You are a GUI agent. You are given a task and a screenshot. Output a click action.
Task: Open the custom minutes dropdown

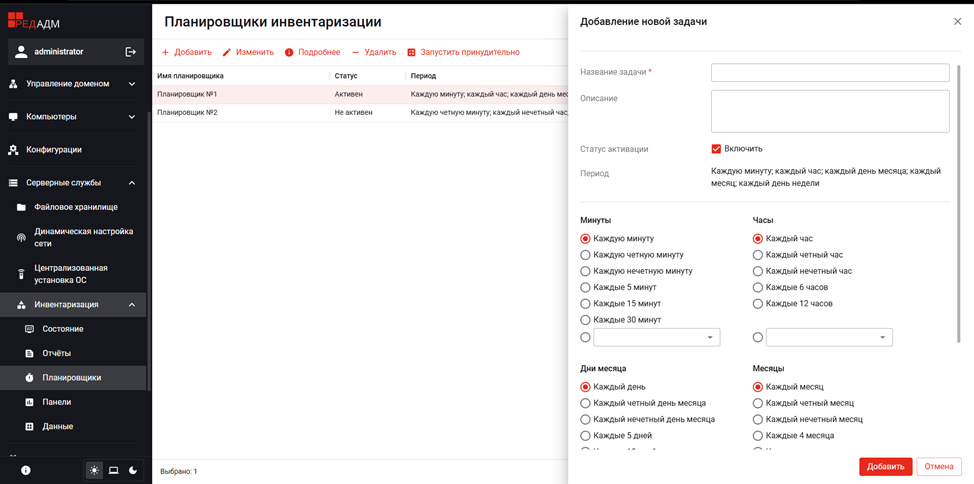coord(656,338)
